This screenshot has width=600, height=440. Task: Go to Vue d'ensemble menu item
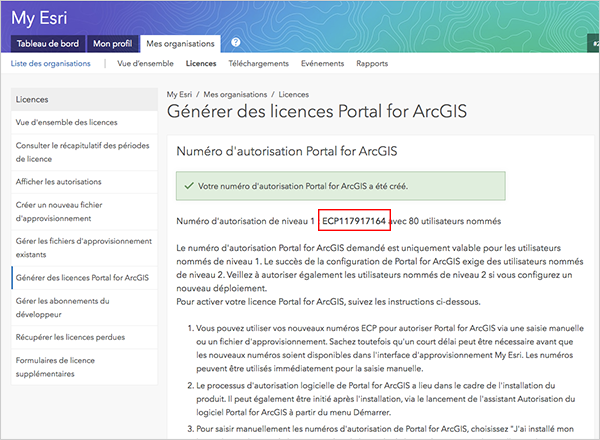point(145,64)
